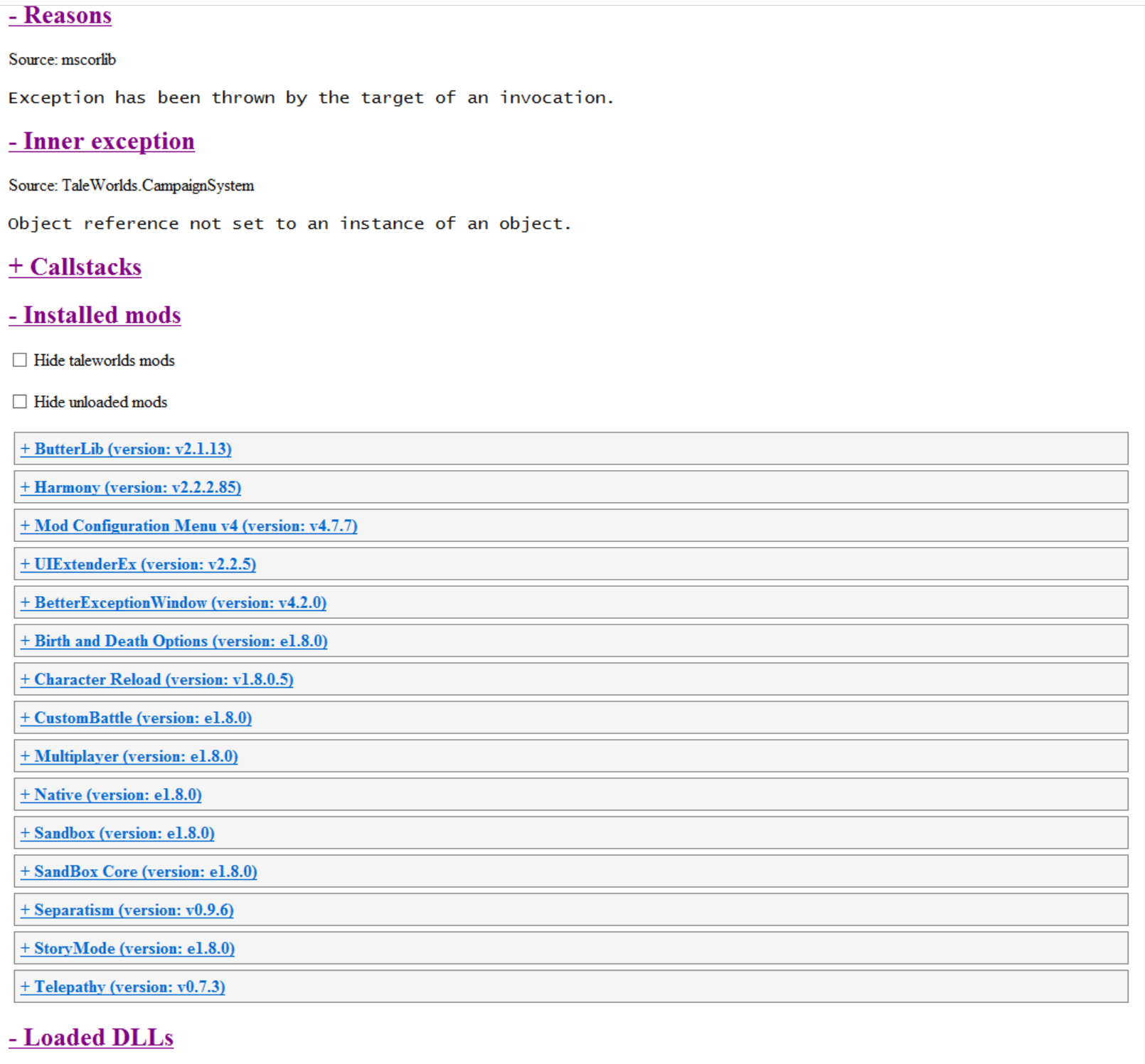Collapse the Reasons section
Image resolution: width=1145 pixels, height=1064 pixels.
coord(60,16)
